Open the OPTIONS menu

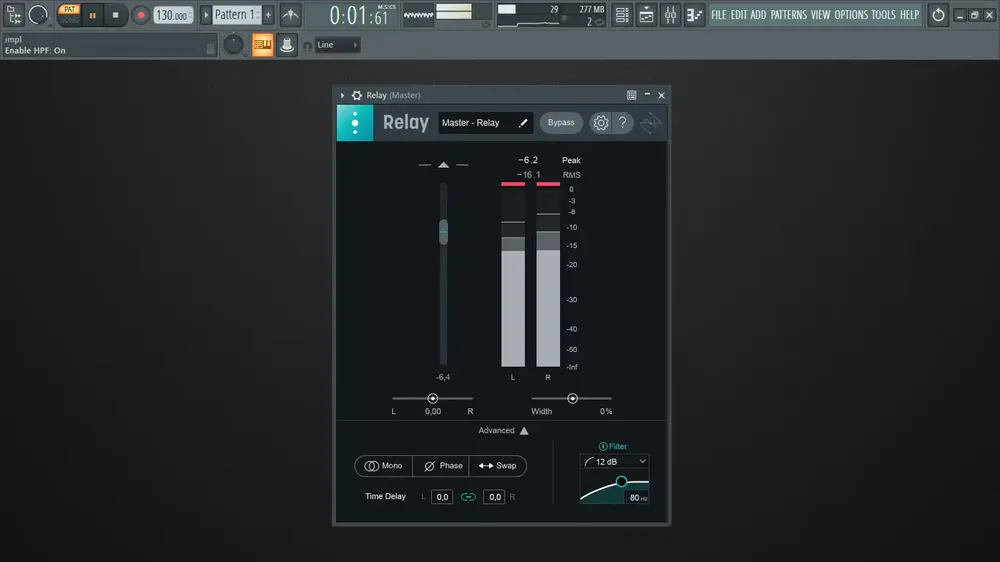[x=851, y=15]
